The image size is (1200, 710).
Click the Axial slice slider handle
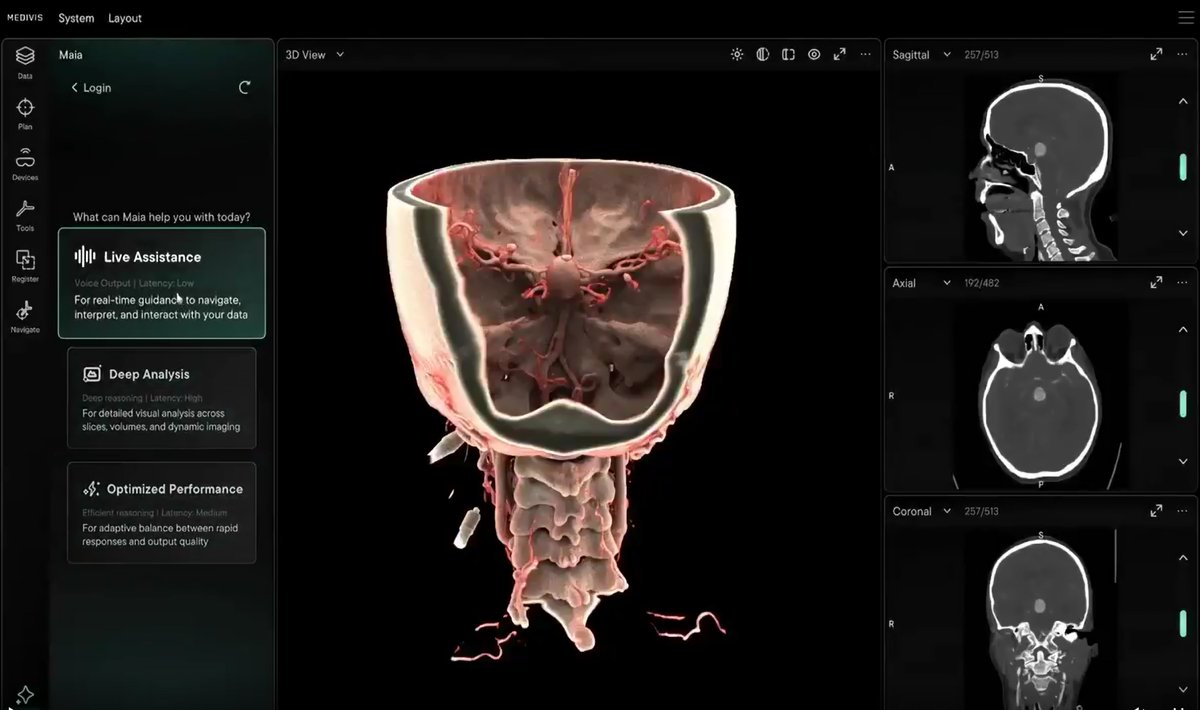point(1183,402)
